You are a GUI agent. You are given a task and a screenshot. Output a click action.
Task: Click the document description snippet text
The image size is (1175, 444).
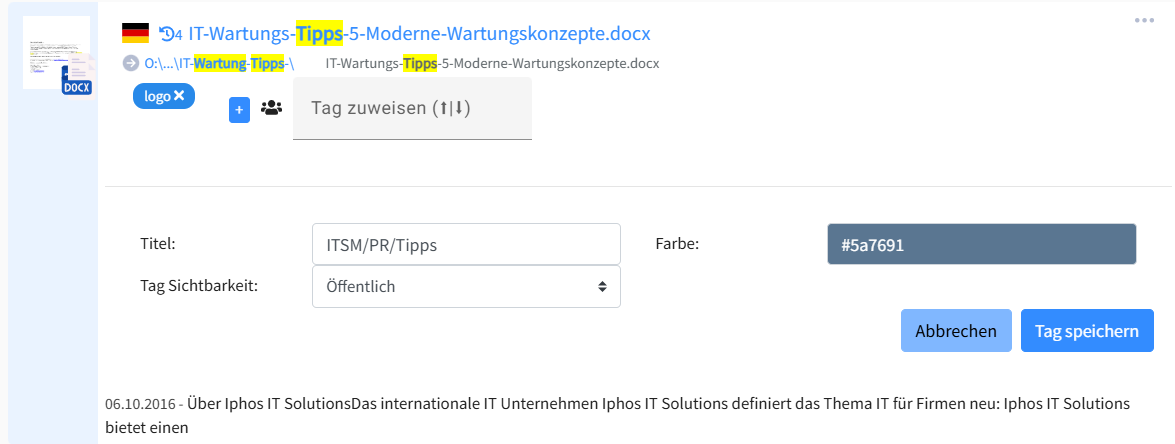(x=617, y=415)
